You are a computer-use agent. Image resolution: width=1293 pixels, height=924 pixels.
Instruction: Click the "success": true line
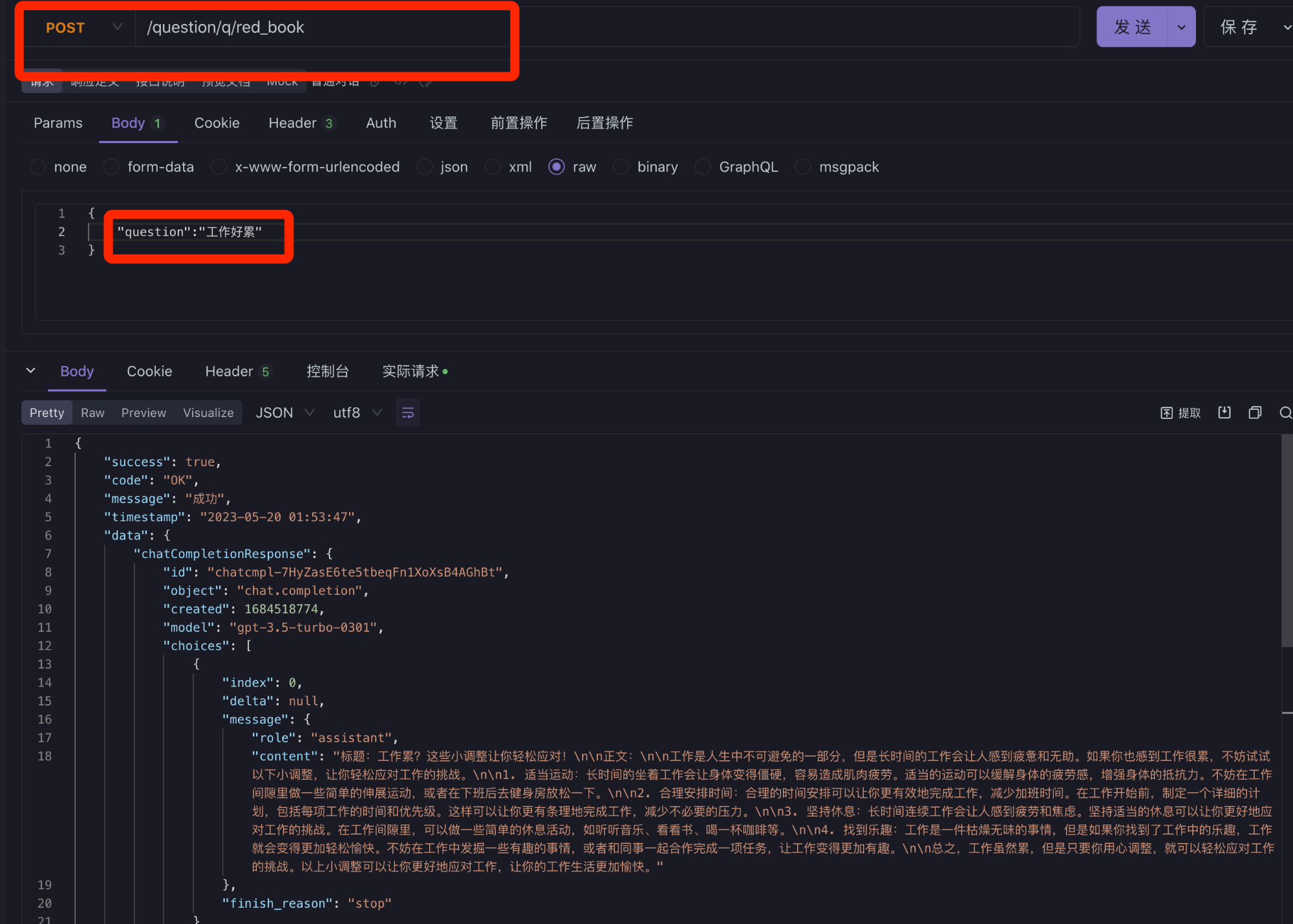point(162,462)
